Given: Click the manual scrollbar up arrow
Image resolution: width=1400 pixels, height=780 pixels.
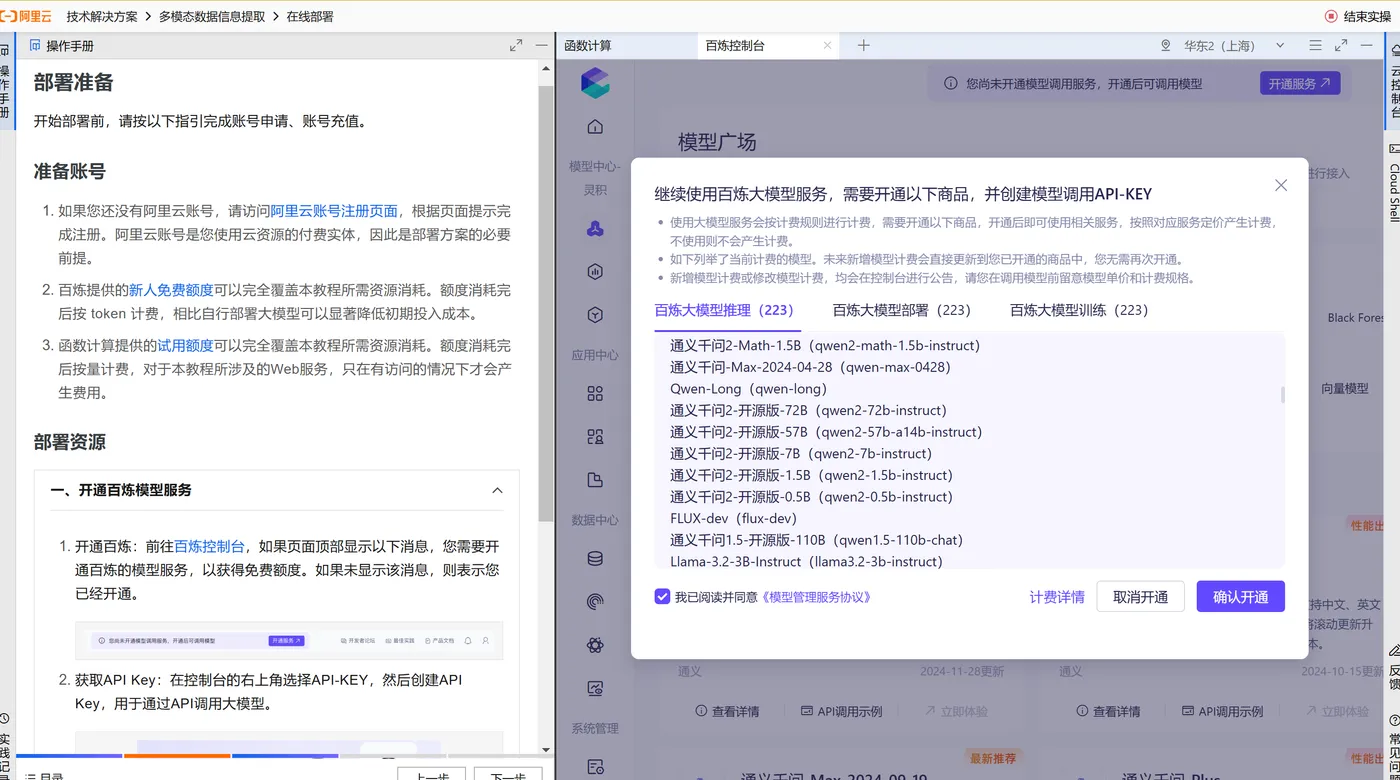Looking at the screenshot, I should pos(546,69).
